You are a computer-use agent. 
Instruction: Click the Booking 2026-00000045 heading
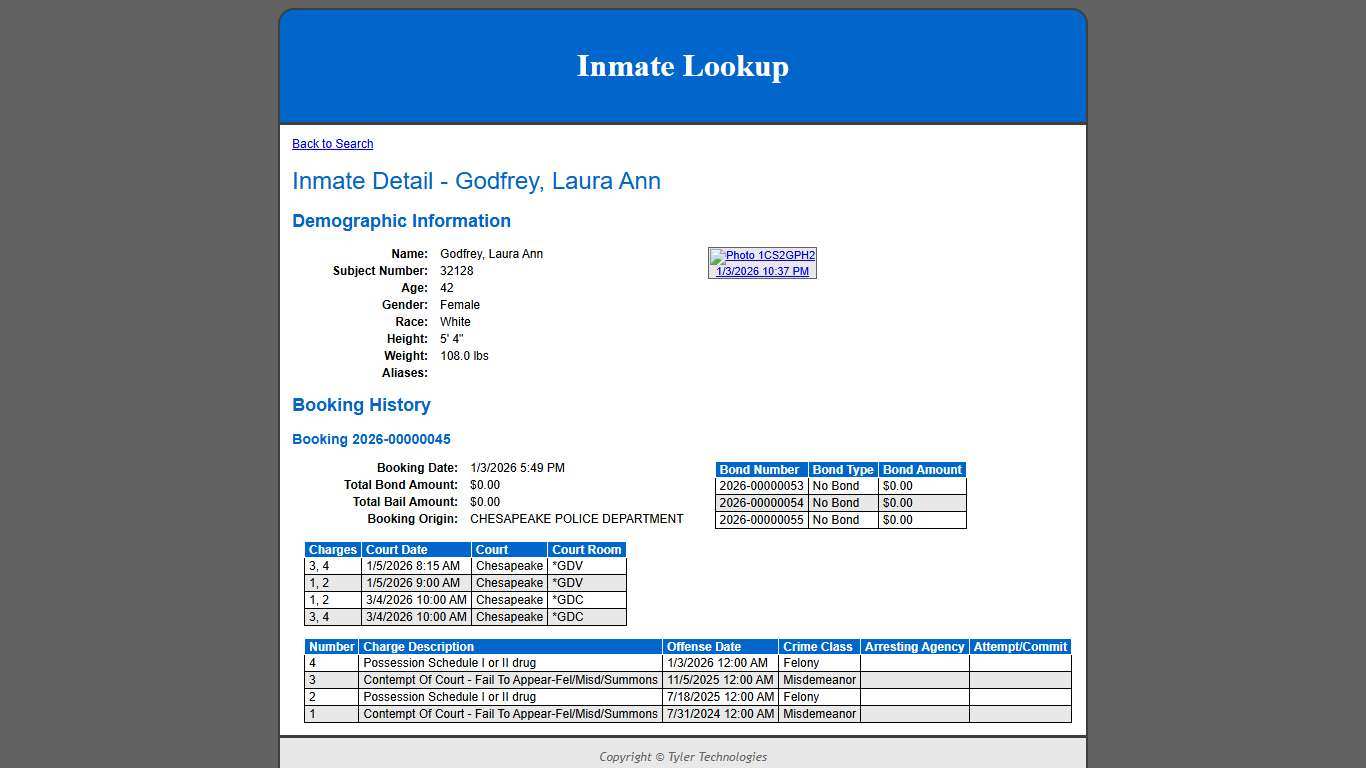(371, 439)
